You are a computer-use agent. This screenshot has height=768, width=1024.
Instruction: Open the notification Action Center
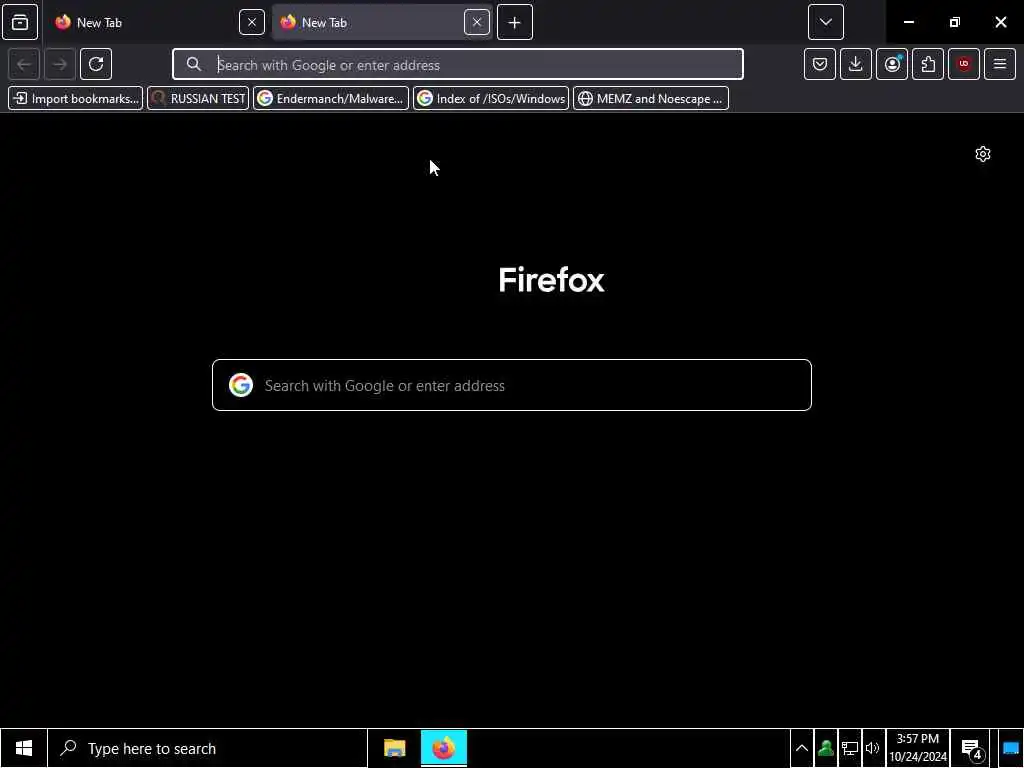972,748
